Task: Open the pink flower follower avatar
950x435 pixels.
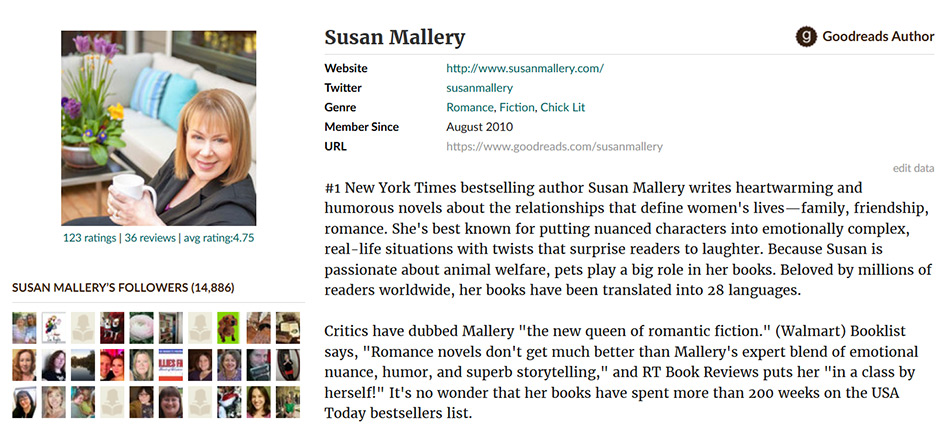Action: point(142,327)
